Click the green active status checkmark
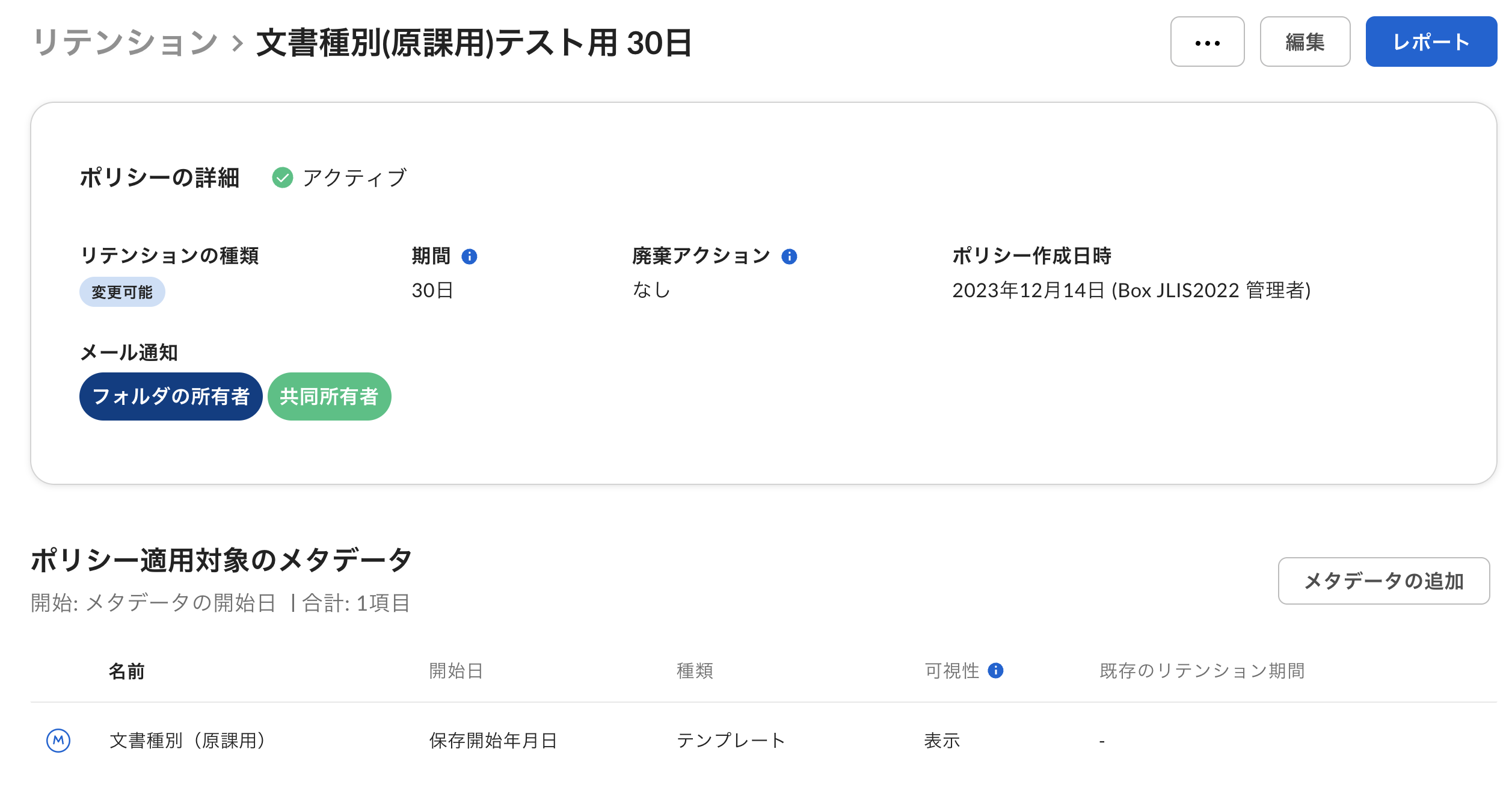The width and height of the screenshot is (1512, 805). [282, 178]
